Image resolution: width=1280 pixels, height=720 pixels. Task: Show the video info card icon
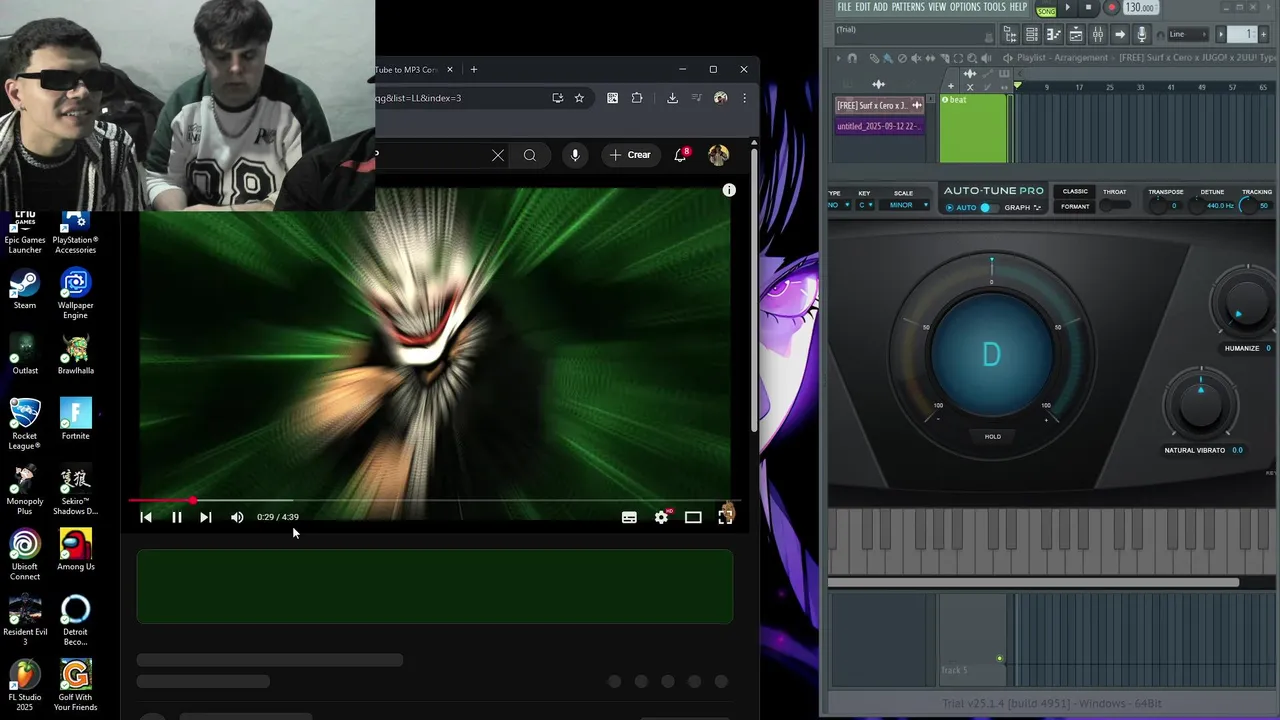pos(729,190)
